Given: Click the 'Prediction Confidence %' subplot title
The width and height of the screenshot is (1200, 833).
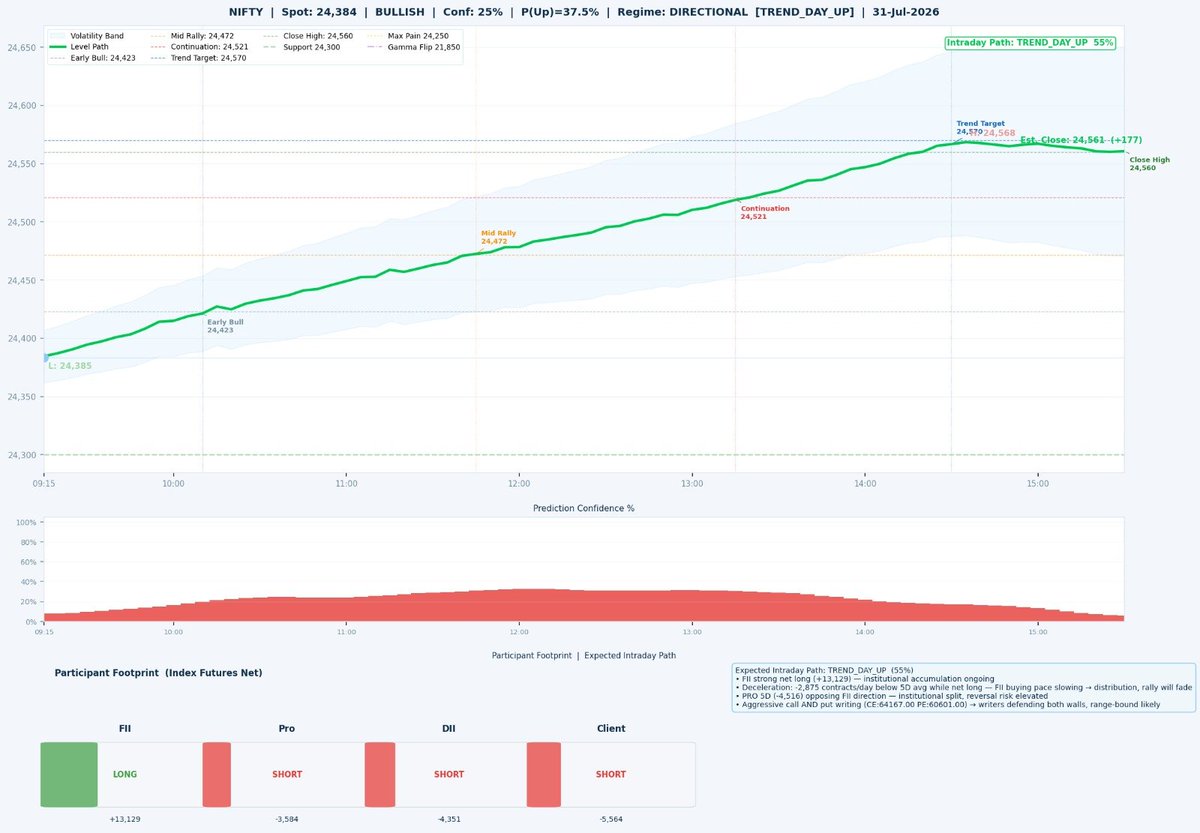Looking at the screenshot, I should 583,508.
